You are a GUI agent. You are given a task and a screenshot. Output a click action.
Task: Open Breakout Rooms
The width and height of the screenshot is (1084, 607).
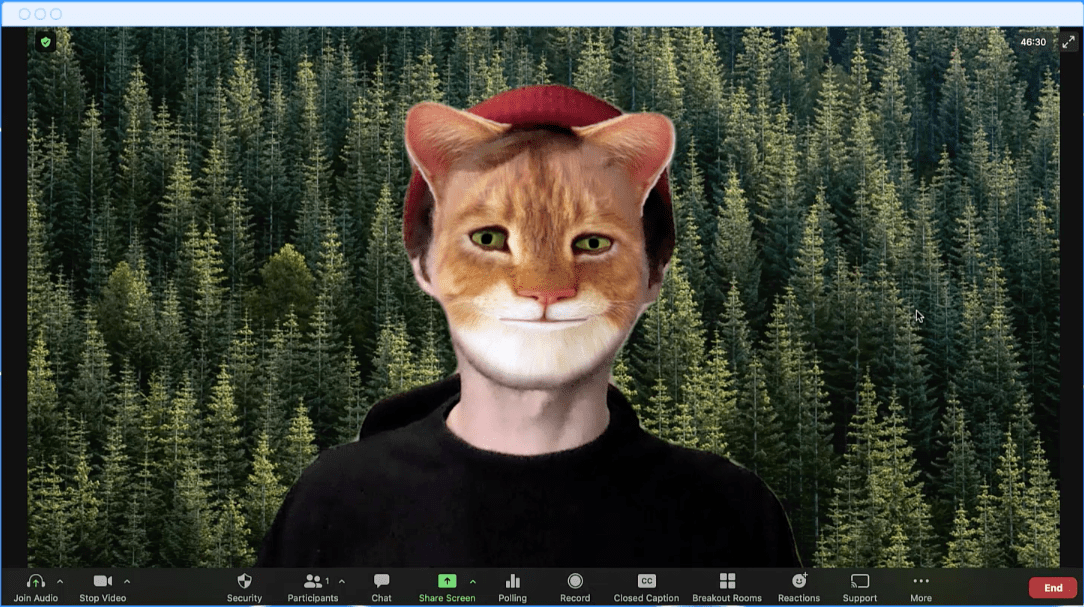727,582
